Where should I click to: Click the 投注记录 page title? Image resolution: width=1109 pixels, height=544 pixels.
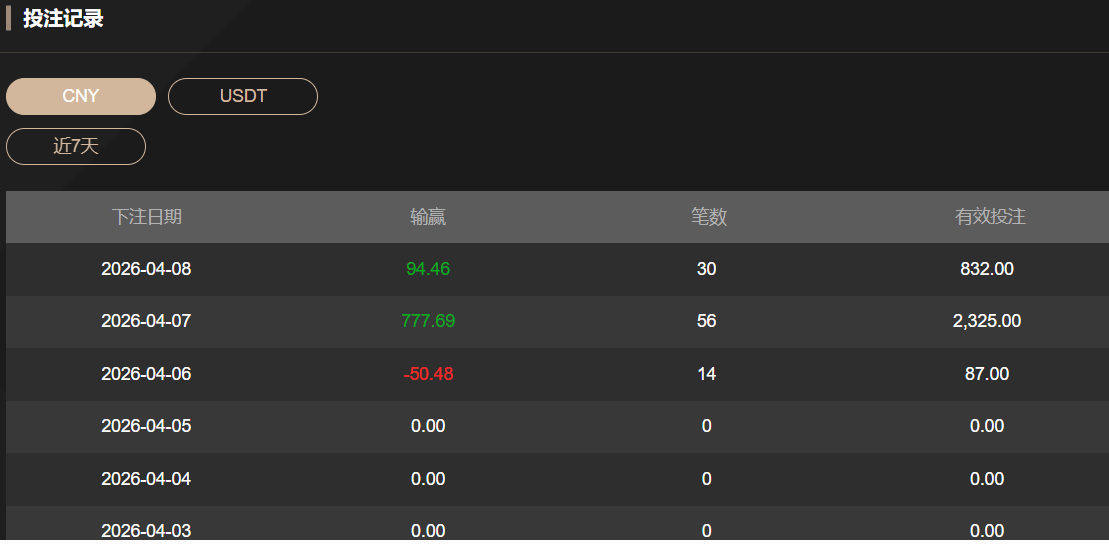63,19
